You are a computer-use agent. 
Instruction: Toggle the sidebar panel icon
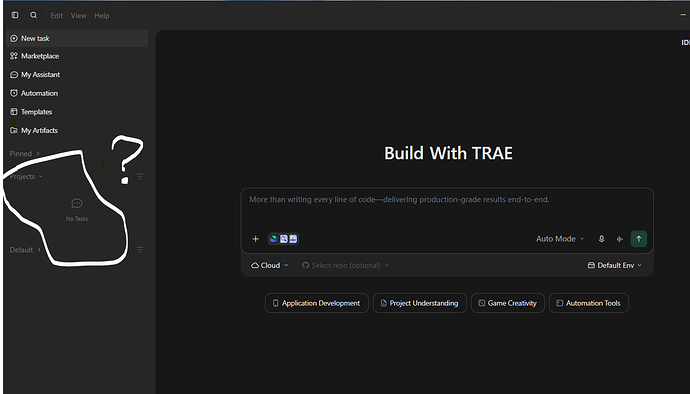tap(15, 15)
